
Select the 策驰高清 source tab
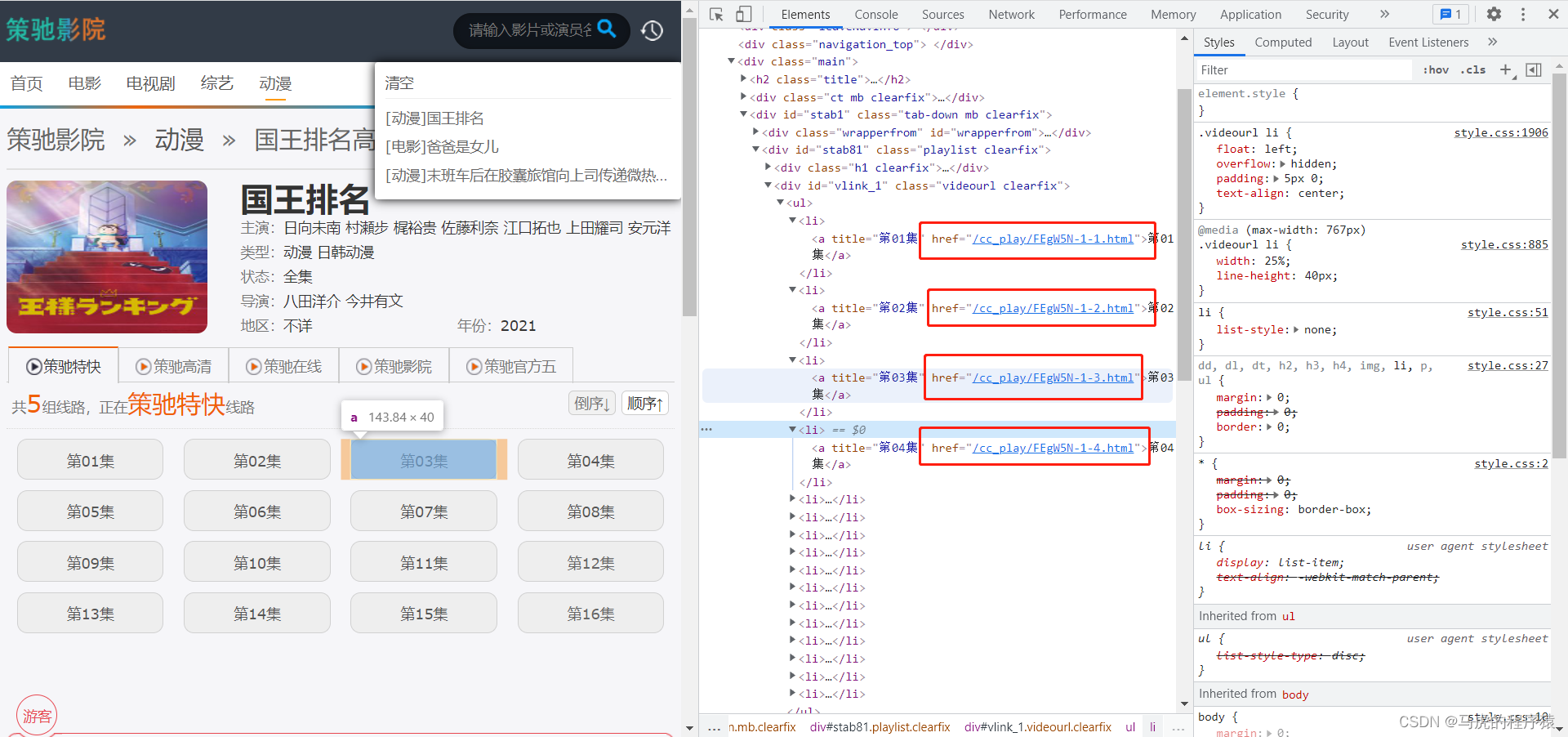click(x=174, y=366)
